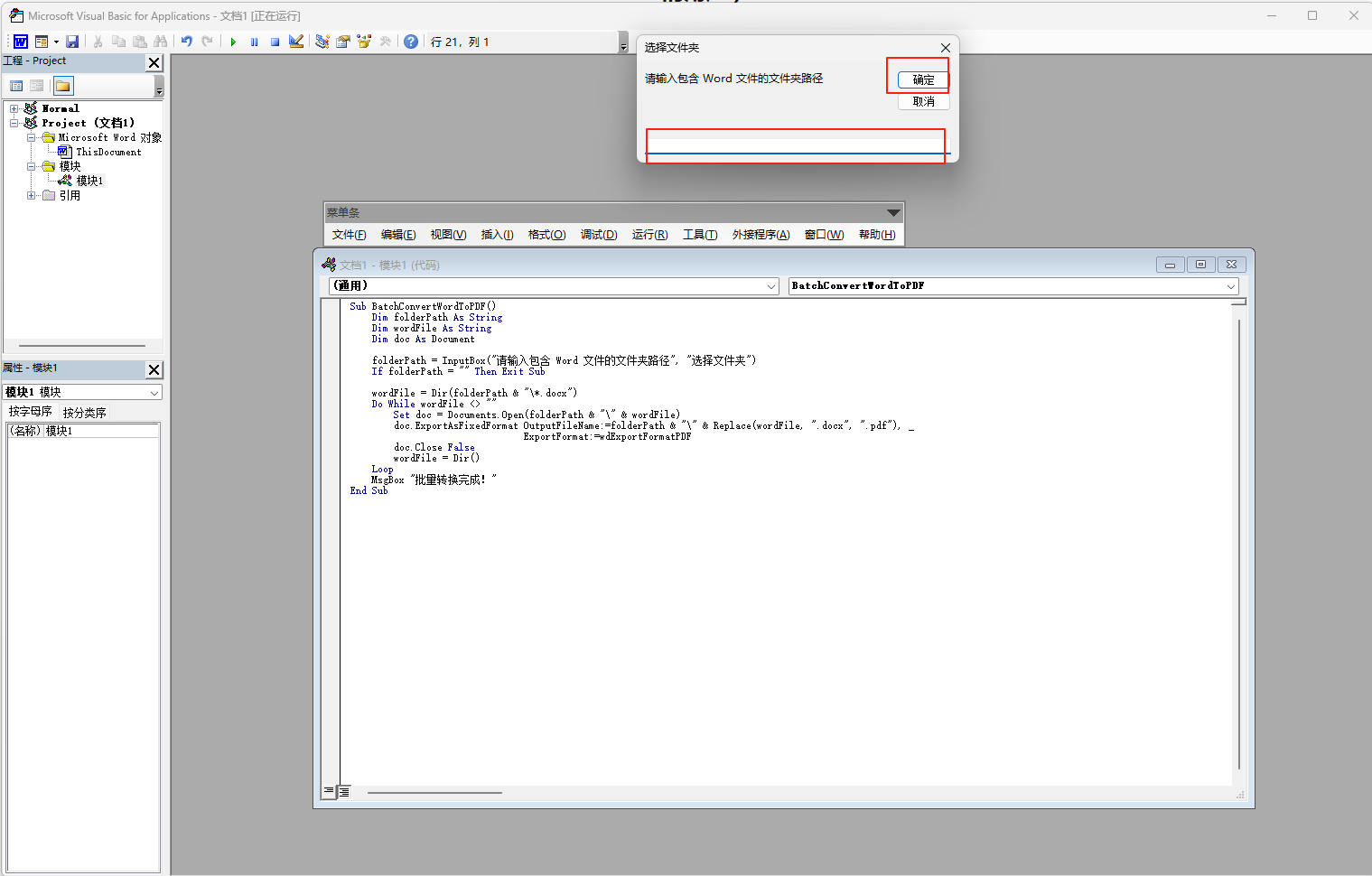Open the 运行(R) menu
Screen dimensions: 1372x876
[649, 235]
